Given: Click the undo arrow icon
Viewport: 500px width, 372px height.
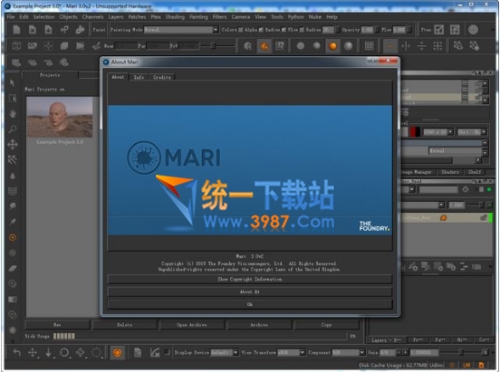Looking at the screenshot, I should (17, 352).
